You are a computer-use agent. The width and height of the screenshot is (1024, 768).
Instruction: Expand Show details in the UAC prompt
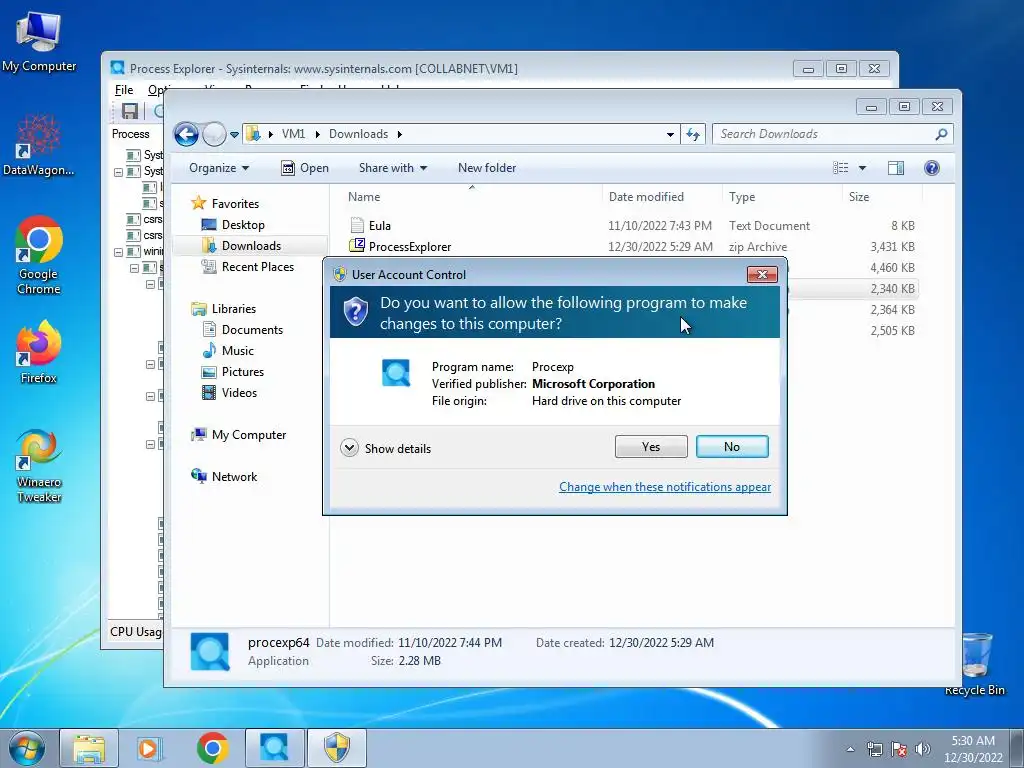click(386, 448)
